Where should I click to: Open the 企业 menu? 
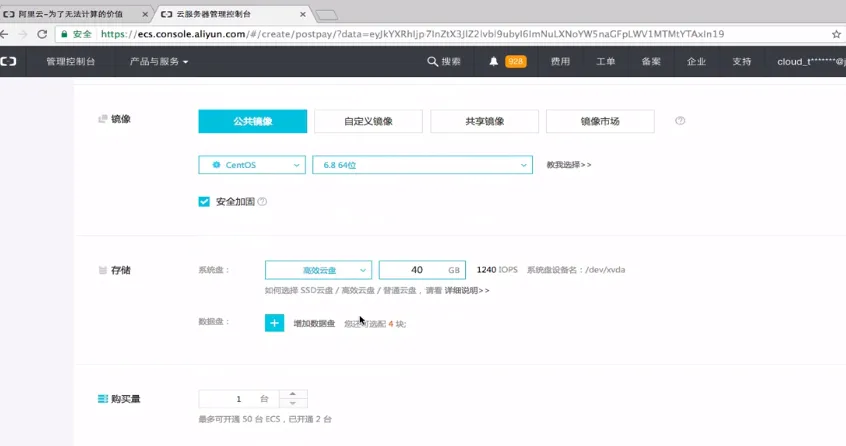[696, 61]
